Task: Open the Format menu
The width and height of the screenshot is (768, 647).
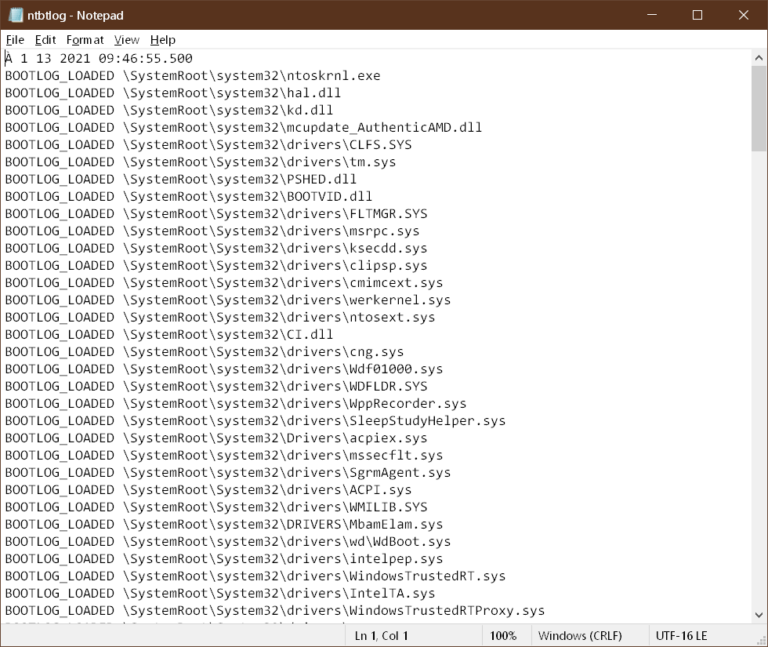Action: point(85,40)
